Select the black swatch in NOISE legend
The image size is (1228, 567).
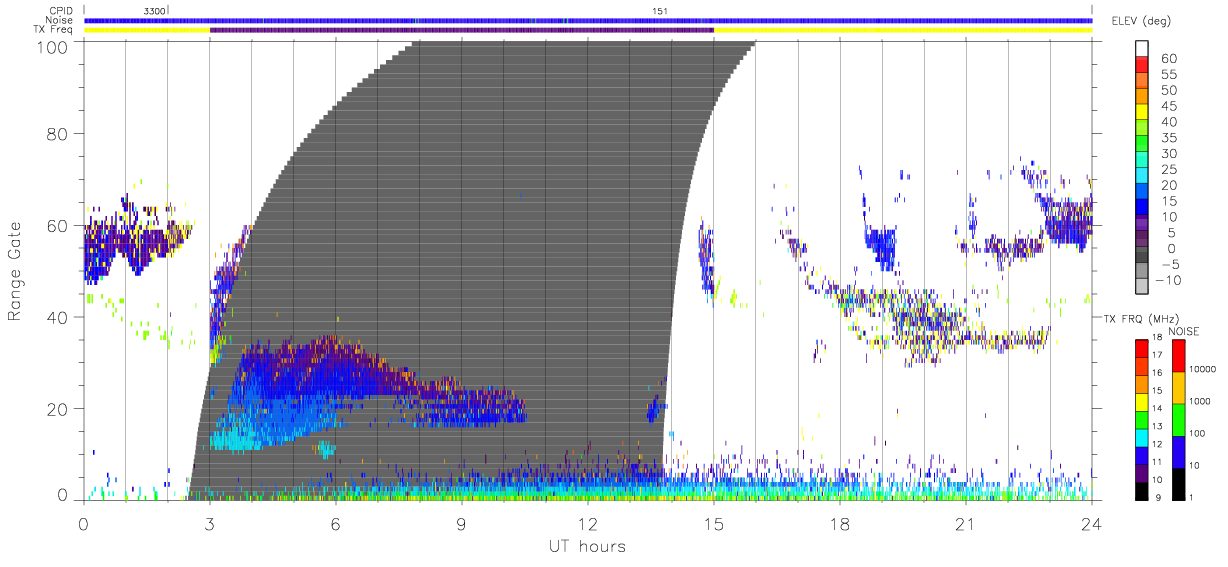click(x=1179, y=482)
